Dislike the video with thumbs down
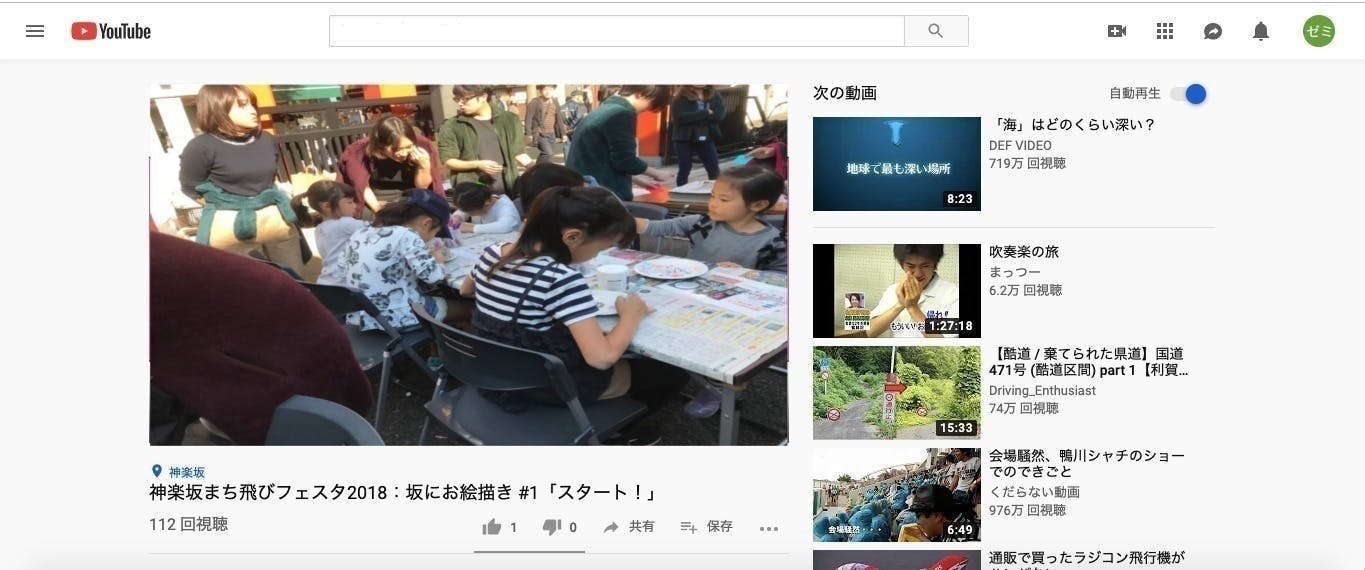Viewport: 1365px width, 570px height. point(552,527)
